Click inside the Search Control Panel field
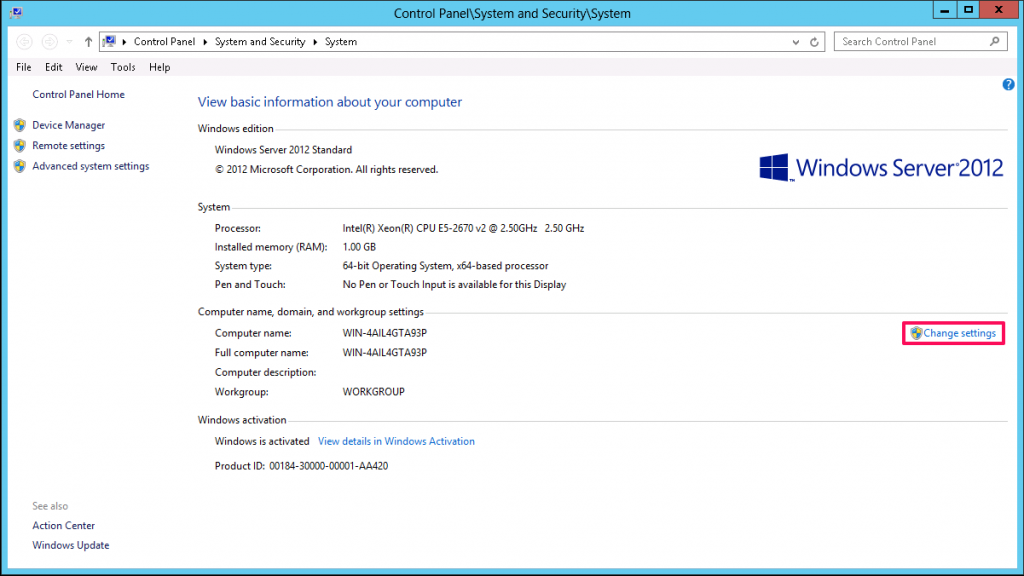This screenshot has height=576, width=1024. pos(913,41)
